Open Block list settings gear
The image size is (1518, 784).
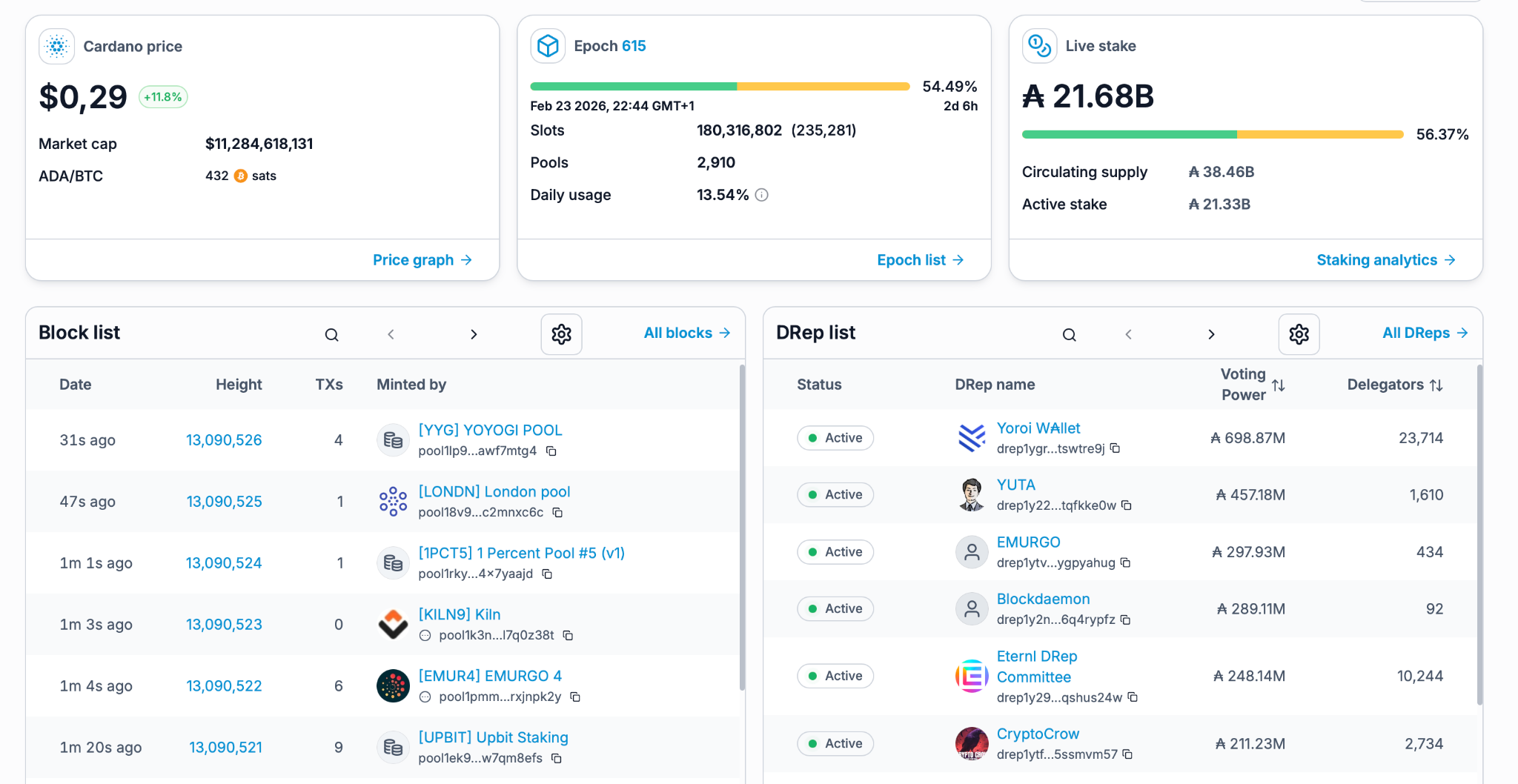[x=561, y=334]
